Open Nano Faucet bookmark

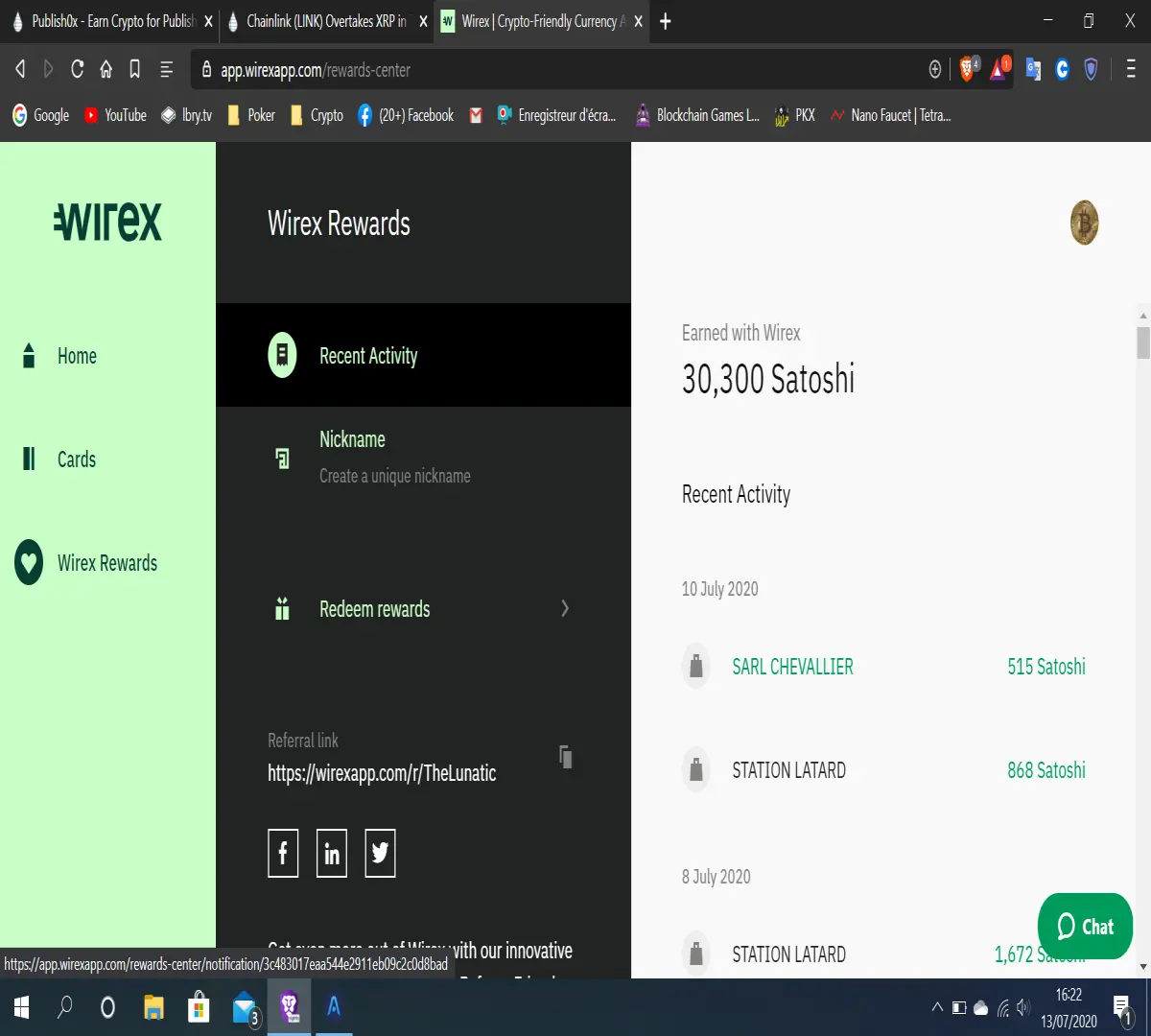(890, 115)
